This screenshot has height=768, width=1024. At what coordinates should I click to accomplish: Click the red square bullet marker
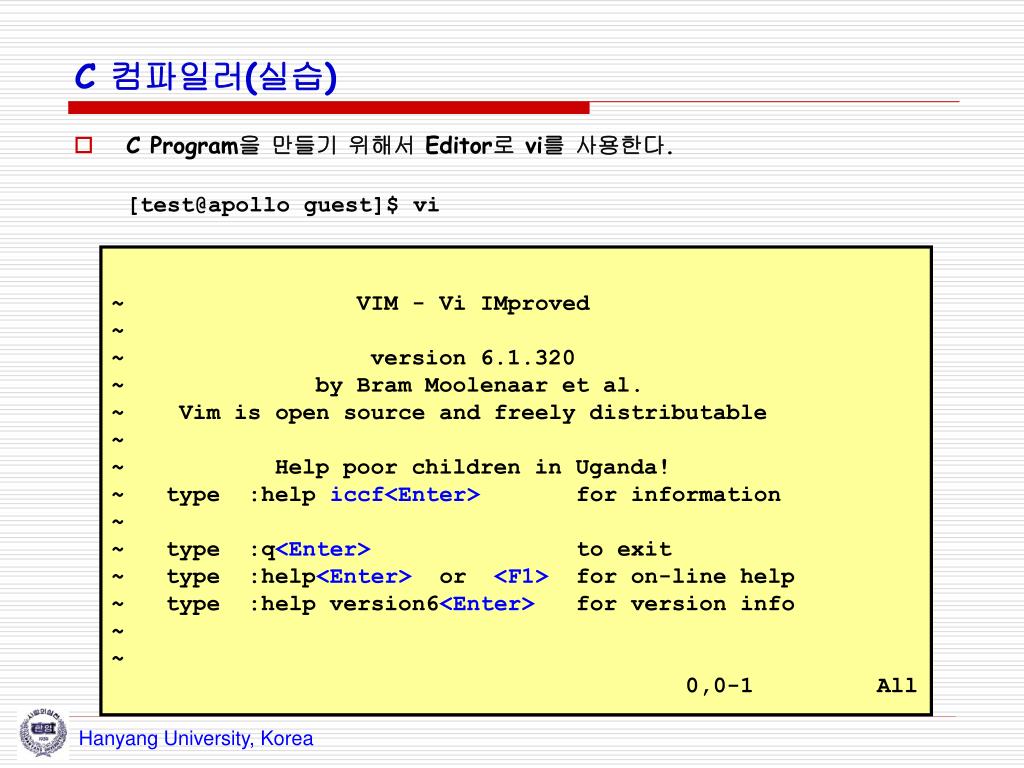click(x=84, y=145)
